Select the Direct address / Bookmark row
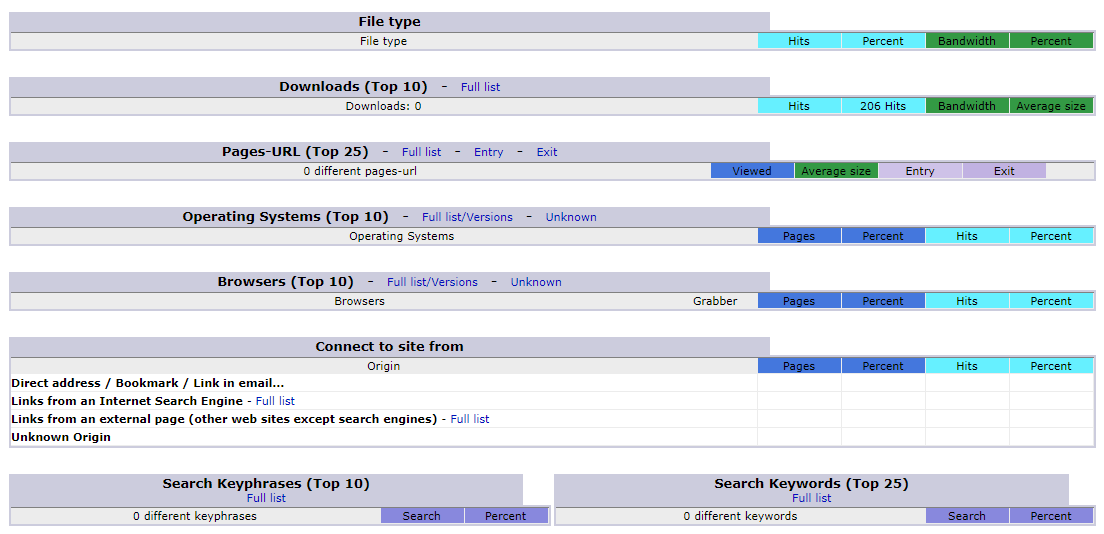Screen dimensions: 1104x534 147,383
